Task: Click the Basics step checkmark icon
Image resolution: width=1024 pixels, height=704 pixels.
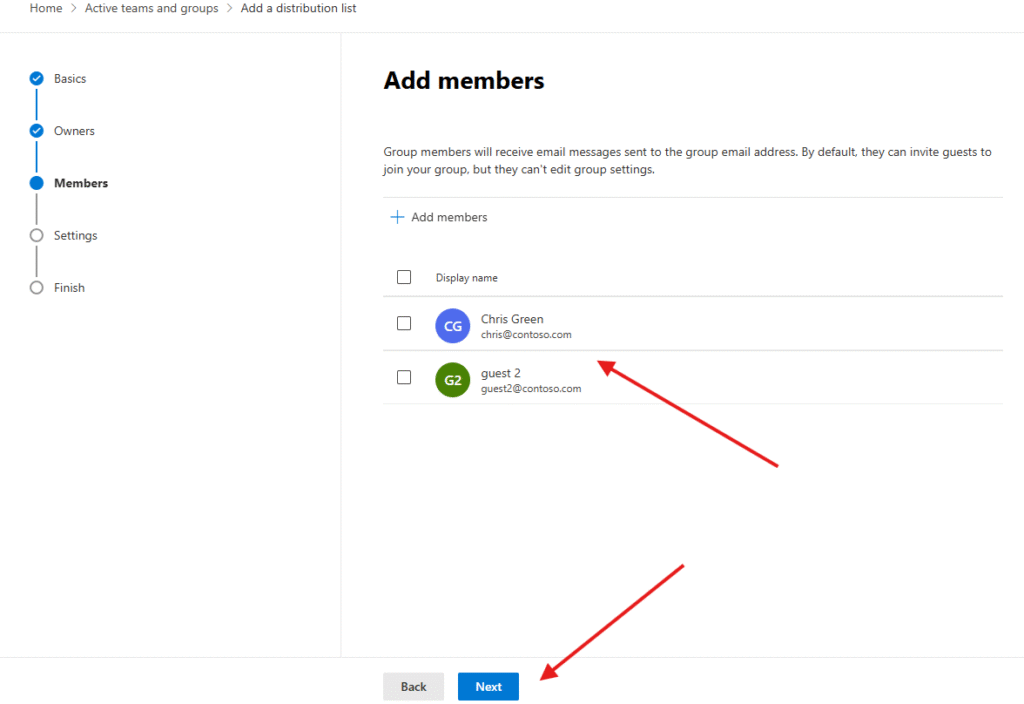Action: click(37, 78)
